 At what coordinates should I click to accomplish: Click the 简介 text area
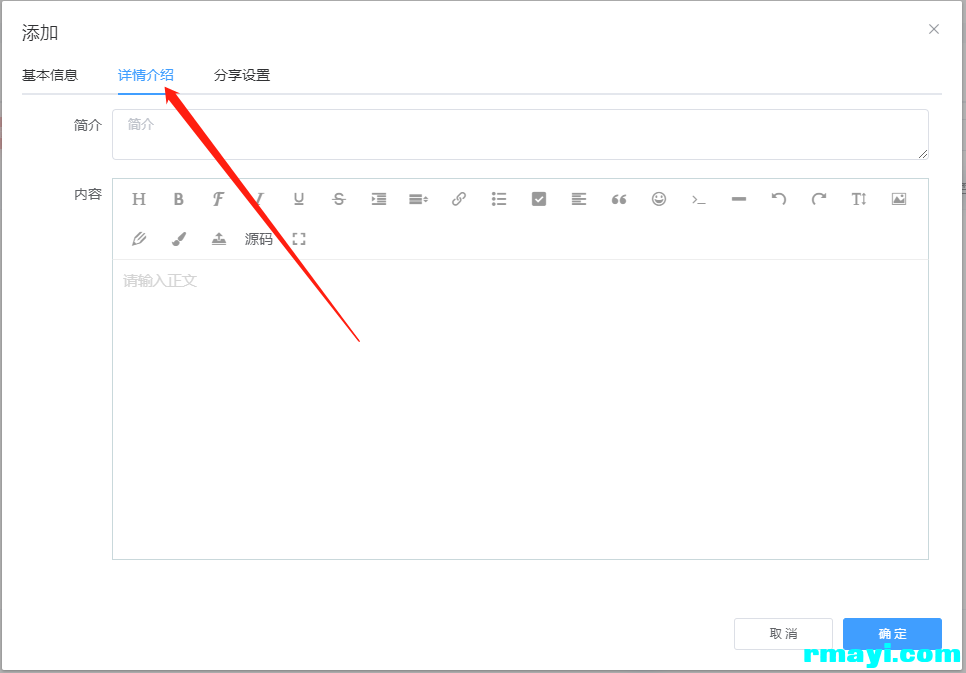click(x=520, y=134)
